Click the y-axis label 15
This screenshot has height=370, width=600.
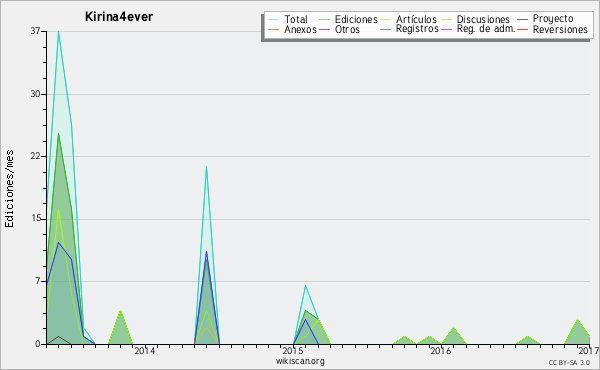click(35, 219)
